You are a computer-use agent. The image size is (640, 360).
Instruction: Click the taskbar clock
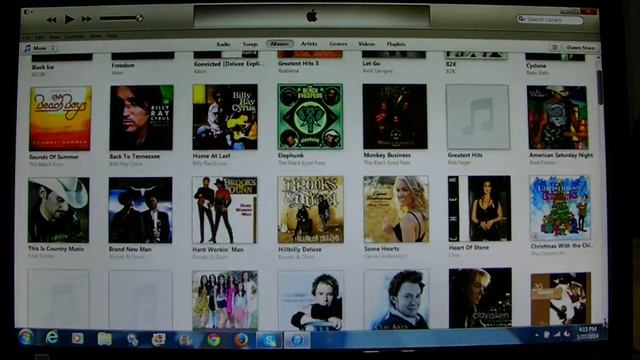tap(587, 332)
